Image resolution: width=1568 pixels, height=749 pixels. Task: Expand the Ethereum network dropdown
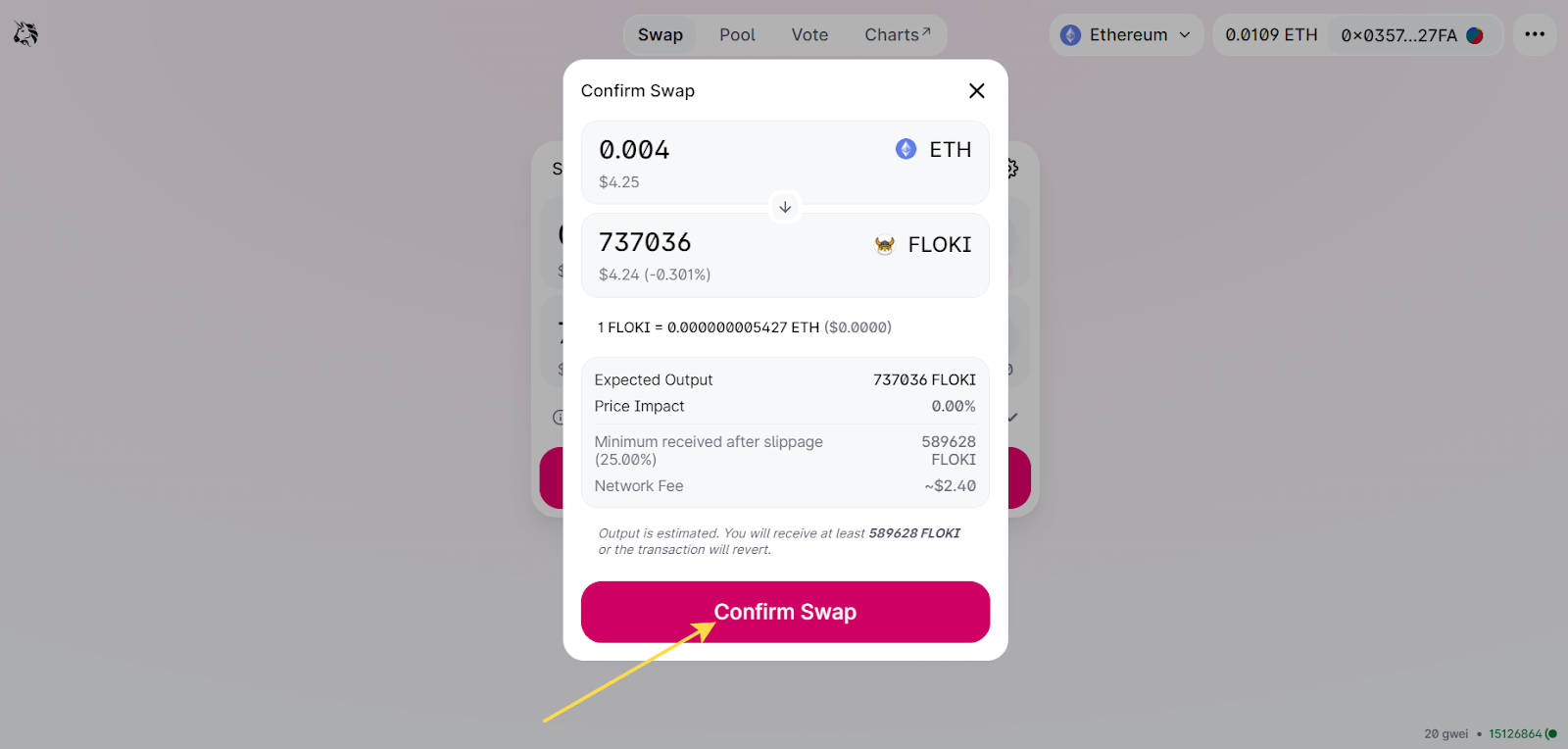[1126, 35]
